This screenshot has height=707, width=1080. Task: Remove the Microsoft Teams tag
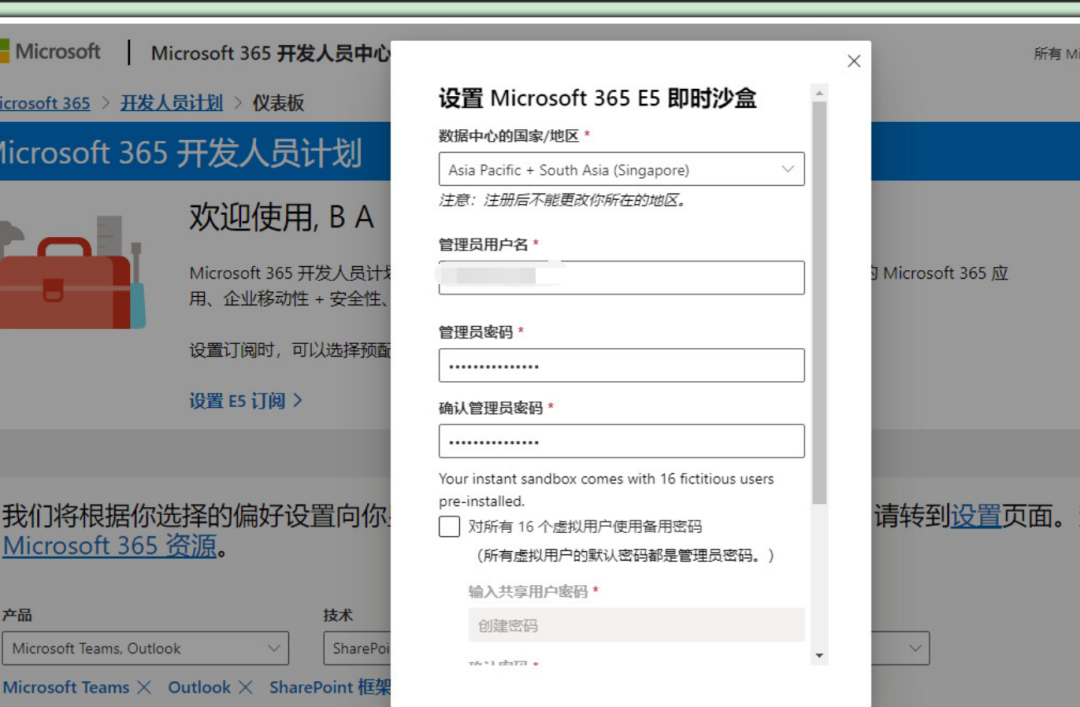pos(144,687)
